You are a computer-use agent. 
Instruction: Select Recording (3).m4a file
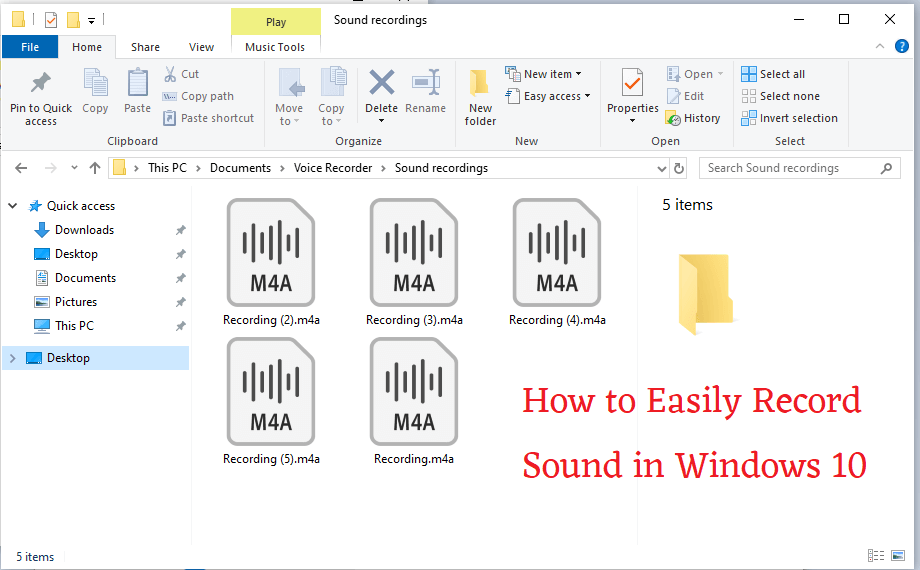tap(414, 262)
